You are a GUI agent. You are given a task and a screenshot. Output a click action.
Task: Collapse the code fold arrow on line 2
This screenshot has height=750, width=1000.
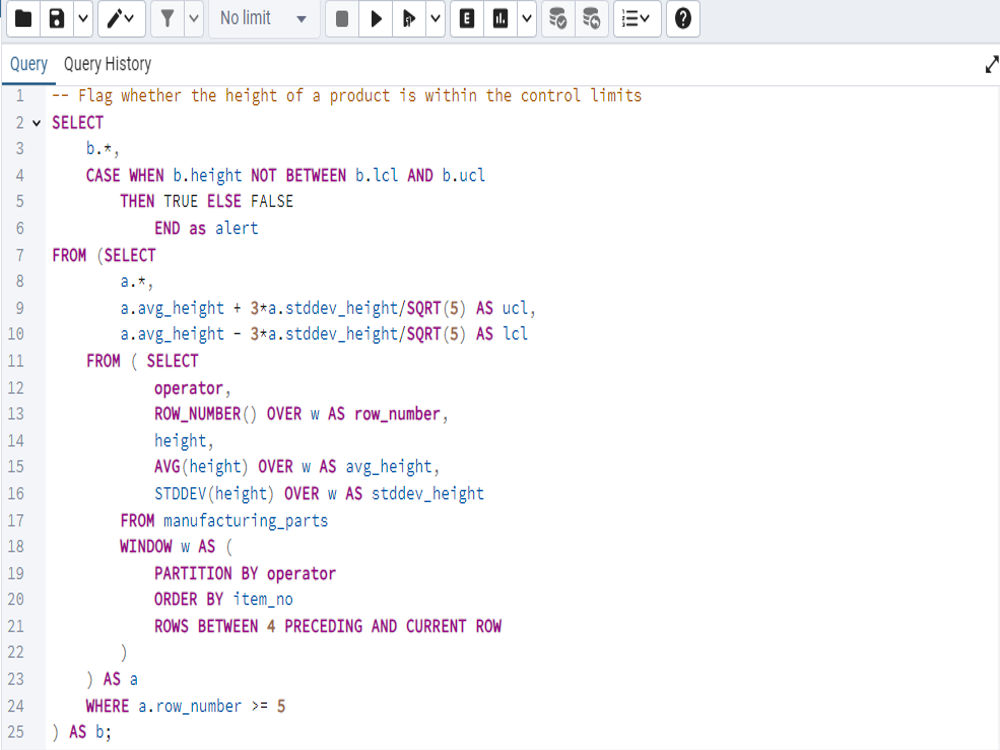coord(37,122)
